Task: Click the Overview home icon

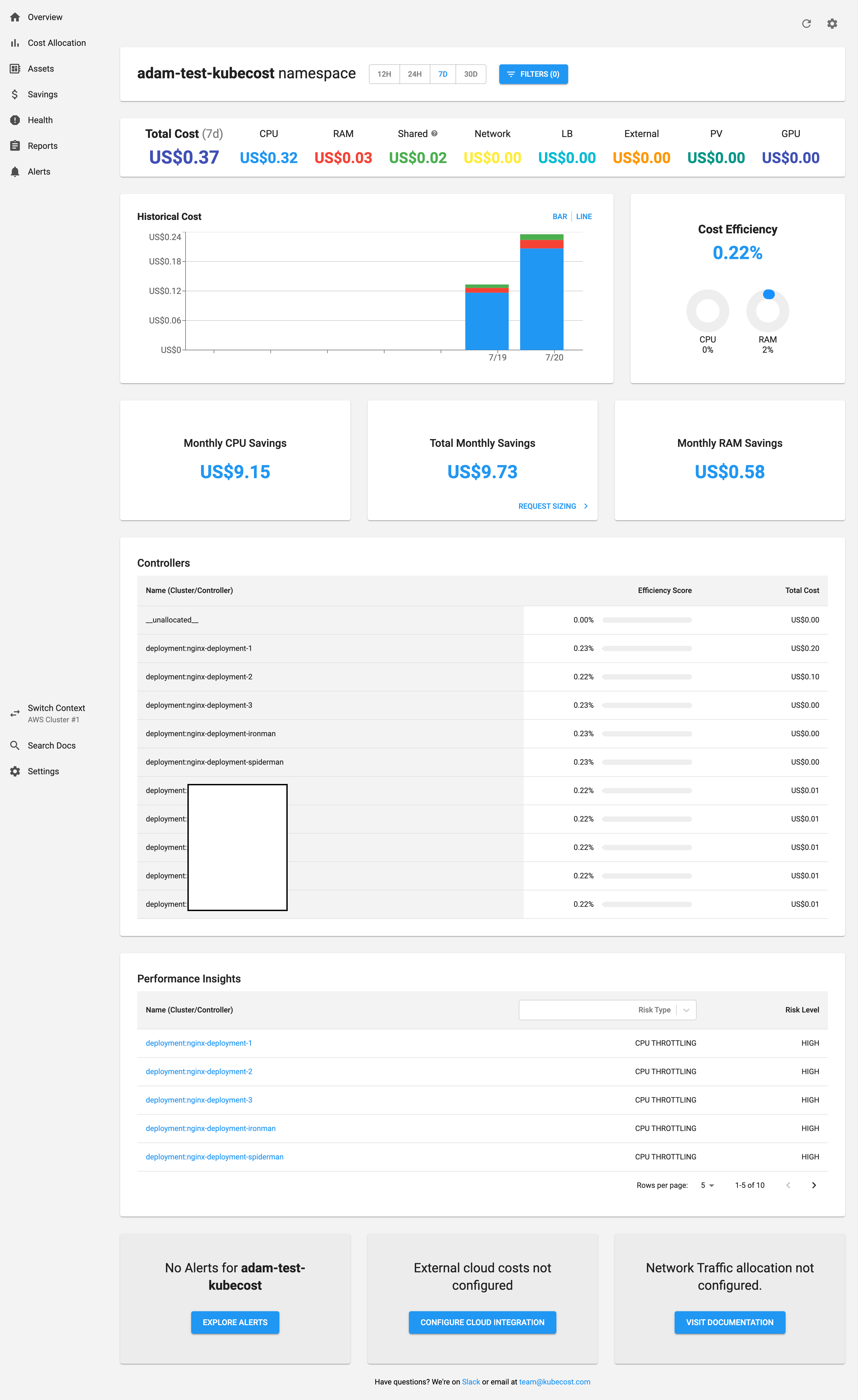Action: pyautogui.click(x=15, y=17)
